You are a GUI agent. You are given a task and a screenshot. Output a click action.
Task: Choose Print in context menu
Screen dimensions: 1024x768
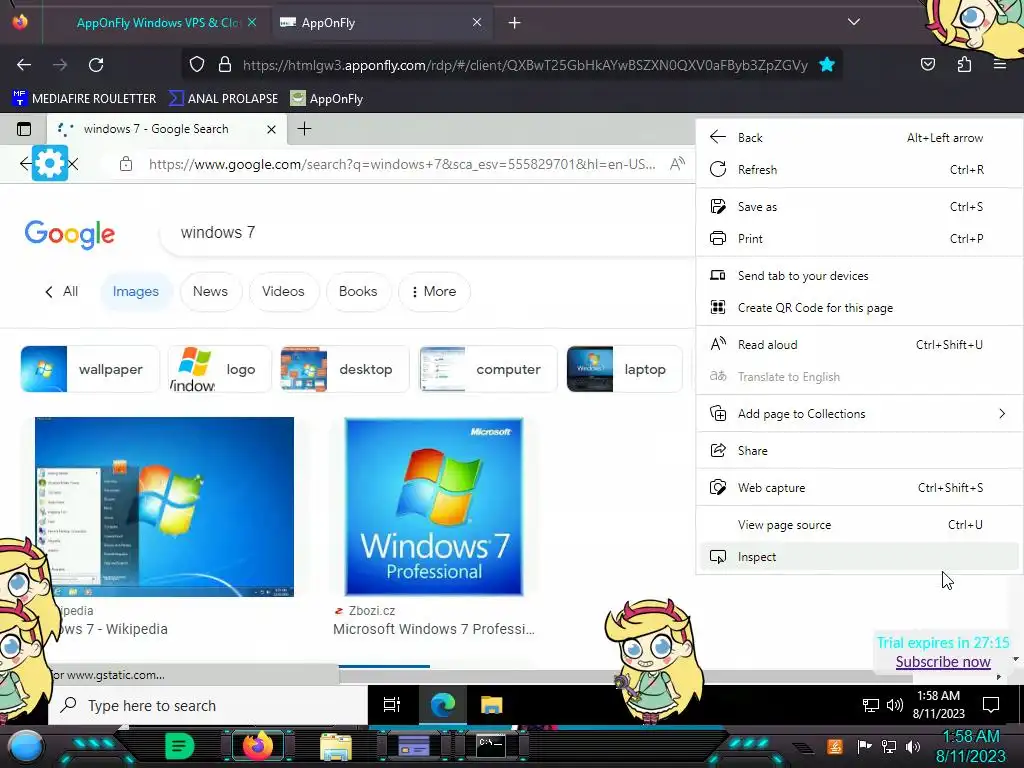tap(859, 239)
